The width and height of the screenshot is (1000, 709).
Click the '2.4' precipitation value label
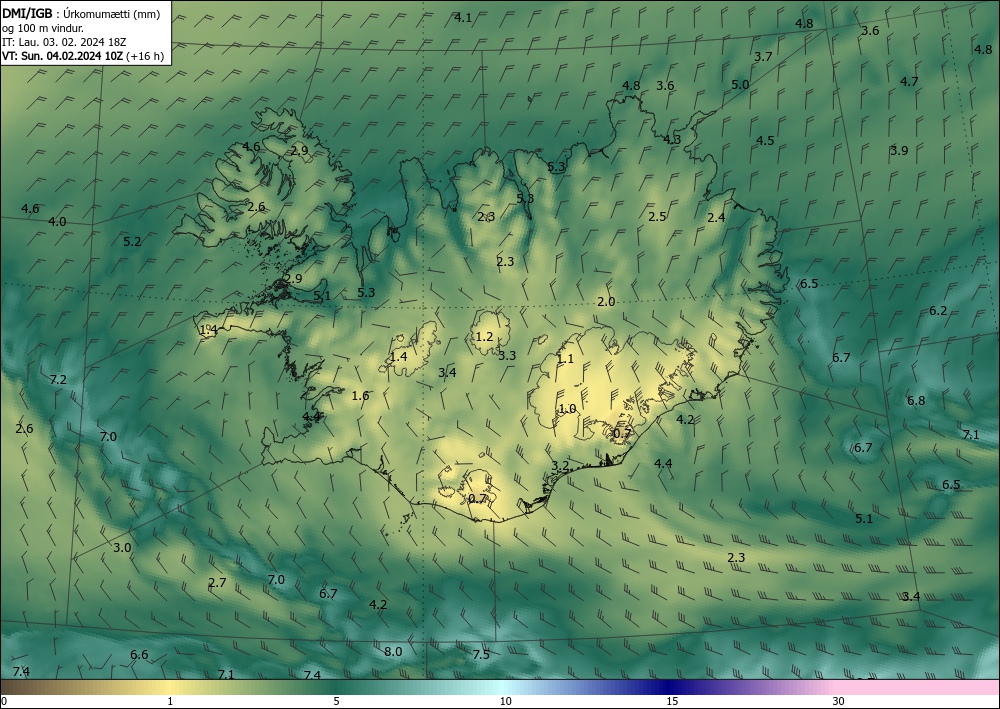coord(716,218)
